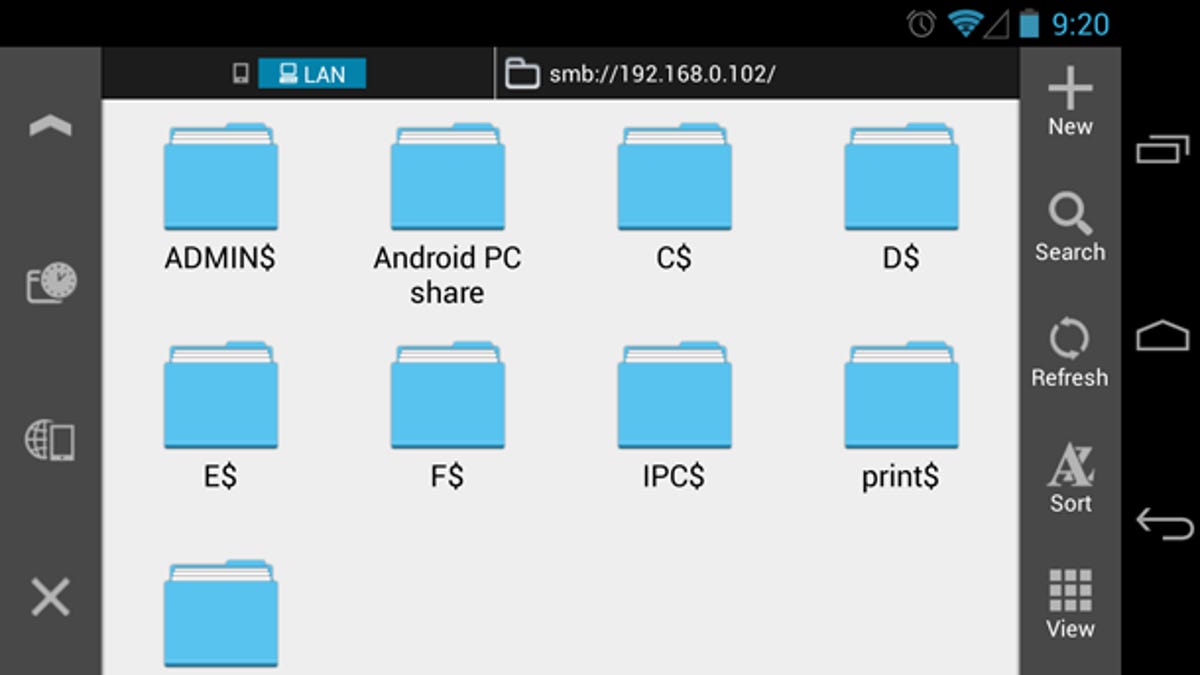
Task: Open the C$ shared folder
Action: [674, 180]
